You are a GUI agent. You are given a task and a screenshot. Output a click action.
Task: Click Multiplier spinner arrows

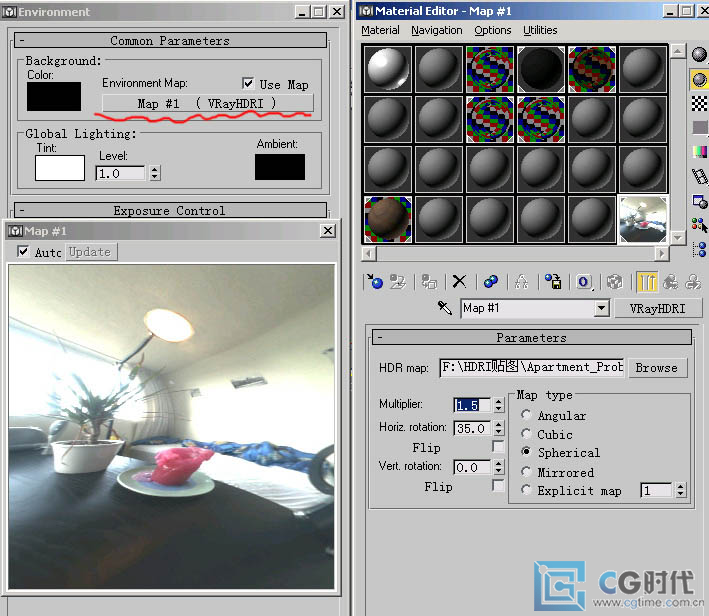tap(498, 405)
